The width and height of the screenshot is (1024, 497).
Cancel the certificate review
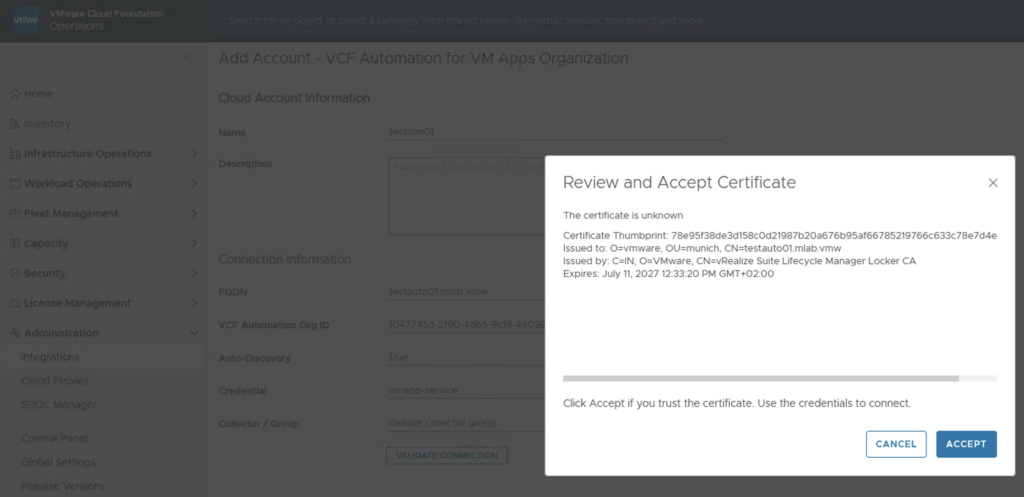pos(895,444)
